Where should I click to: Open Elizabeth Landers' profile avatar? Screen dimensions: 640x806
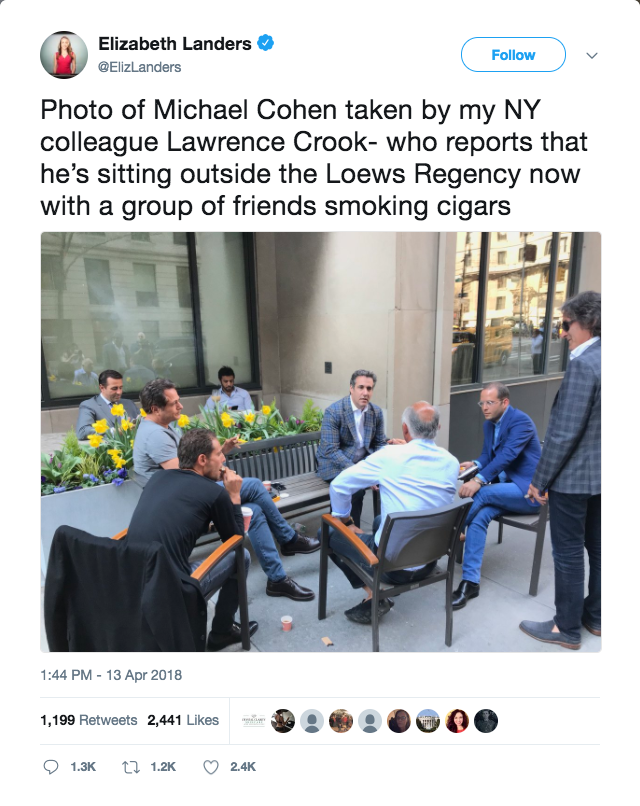(64, 54)
